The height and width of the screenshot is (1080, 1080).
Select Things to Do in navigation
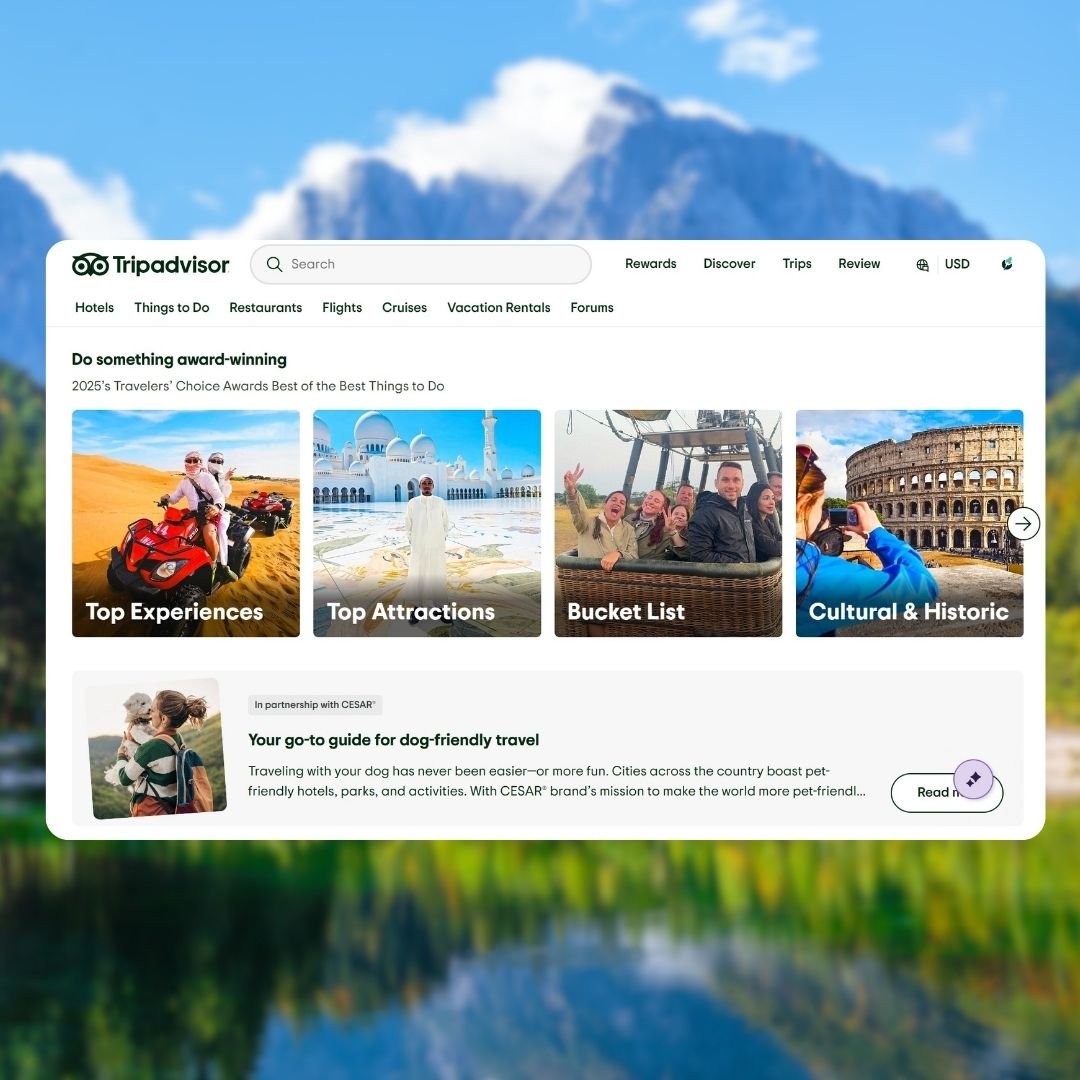point(172,308)
